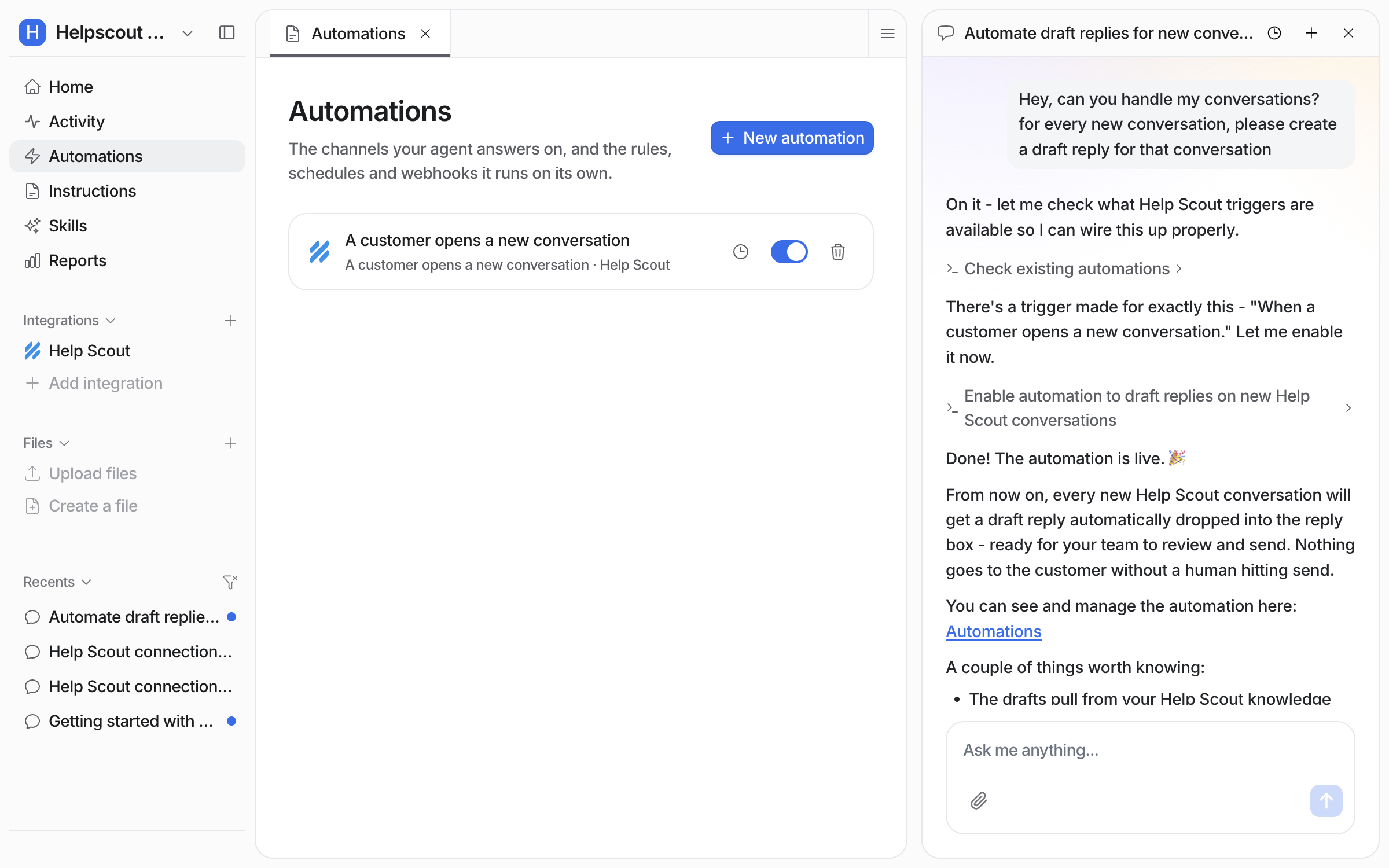The image size is (1389, 868).
Task: Expand the Enable automation to draft replies step
Action: (x=1149, y=408)
